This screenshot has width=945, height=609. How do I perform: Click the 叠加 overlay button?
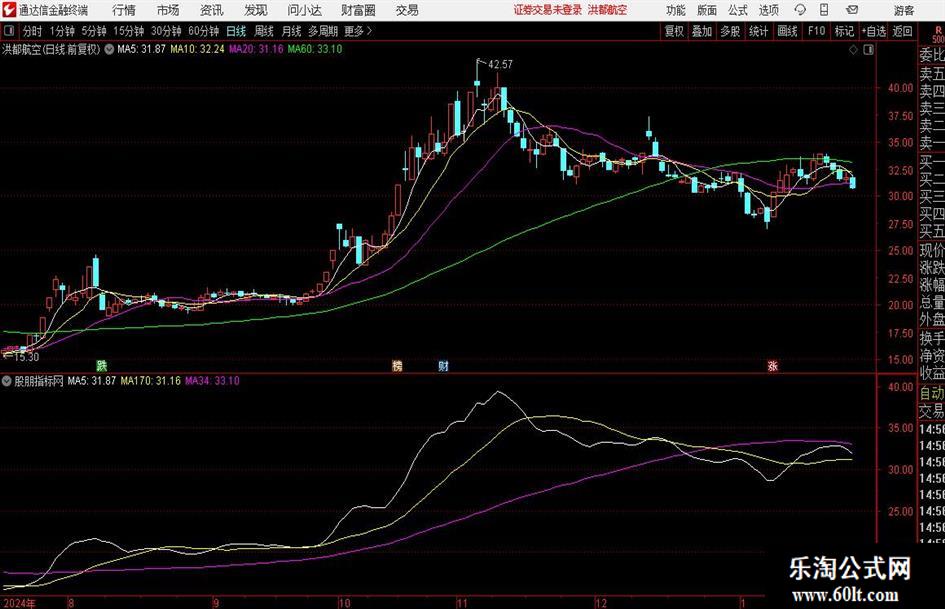click(x=702, y=31)
